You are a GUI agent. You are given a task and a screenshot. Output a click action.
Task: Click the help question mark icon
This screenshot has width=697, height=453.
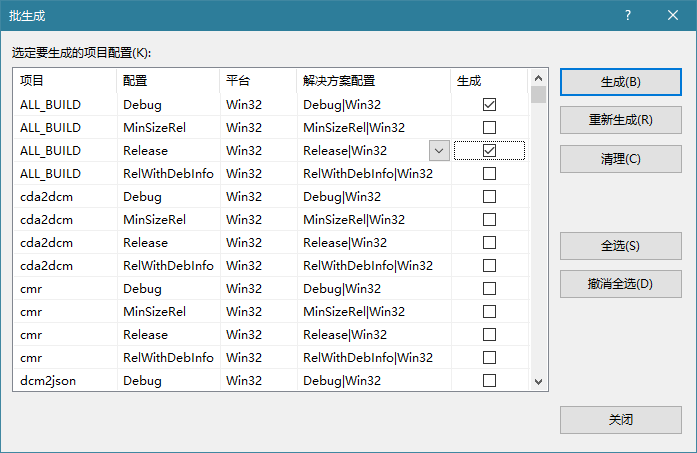(x=627, y=16)
